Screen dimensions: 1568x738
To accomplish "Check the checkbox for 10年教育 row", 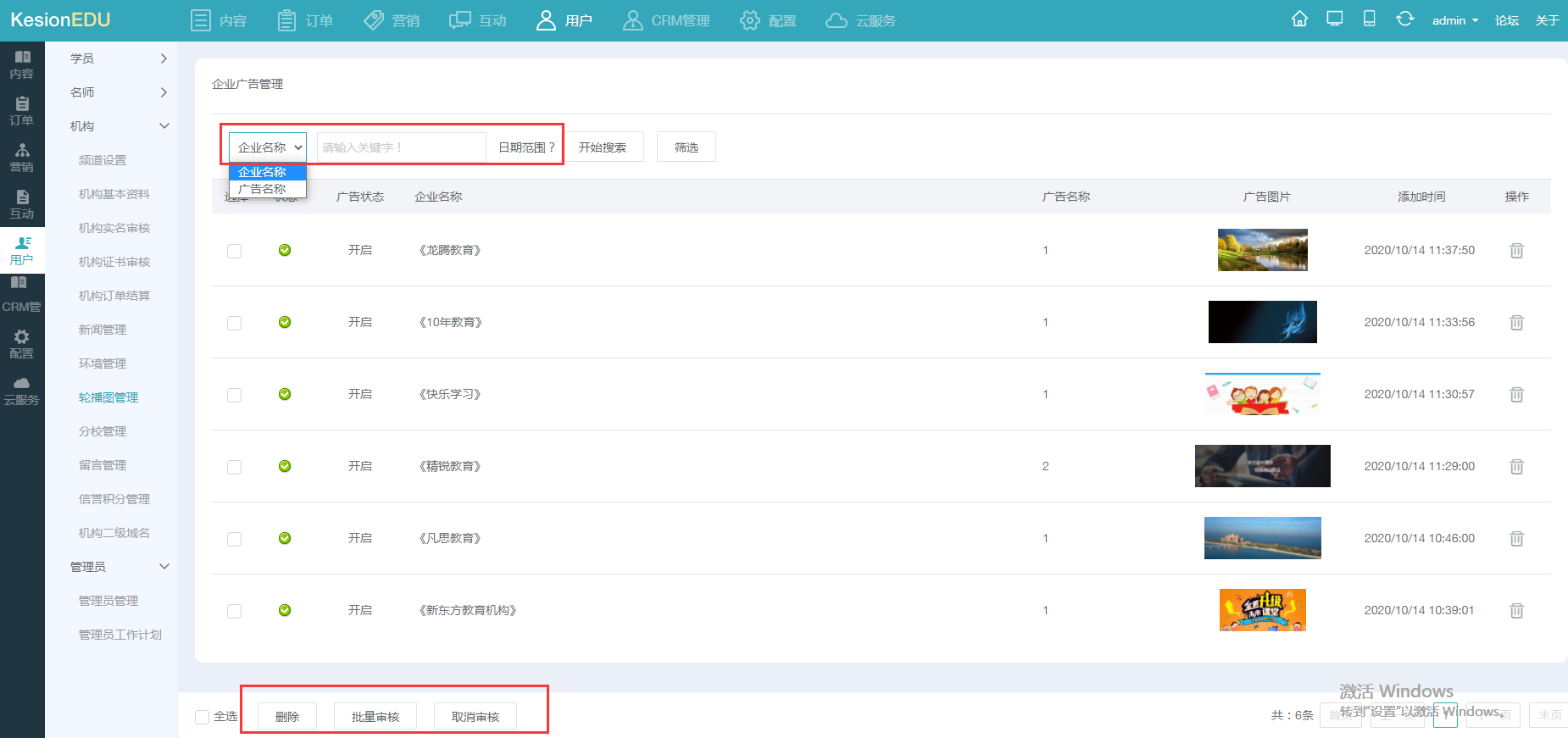I will 235,324.
